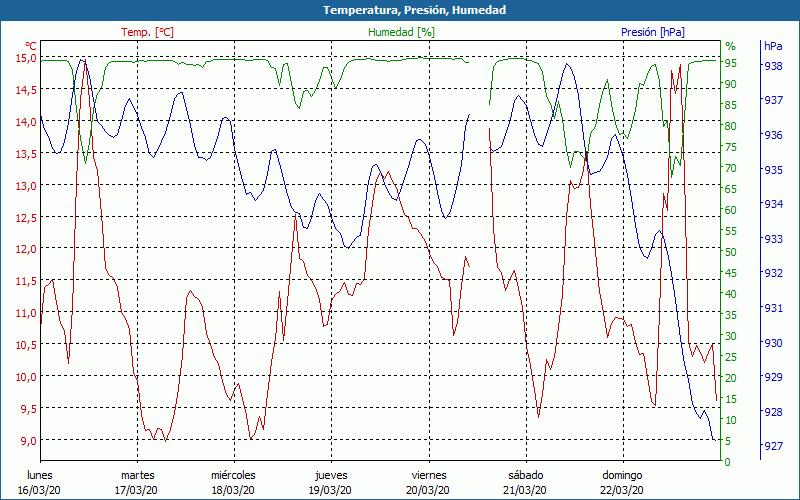Screen dimensions: 800x500
Task: Click the '45' humidity axis value
Action: tap(731, 272)
